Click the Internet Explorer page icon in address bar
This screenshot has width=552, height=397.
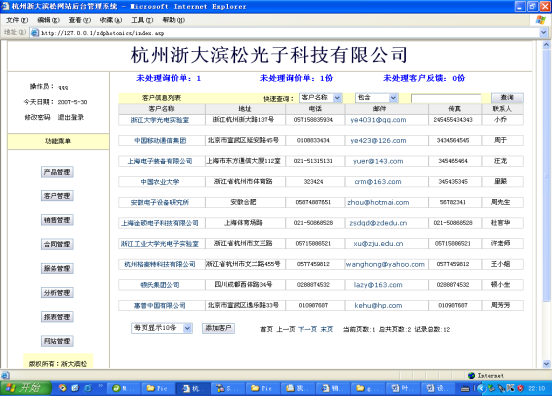[35, 33]
